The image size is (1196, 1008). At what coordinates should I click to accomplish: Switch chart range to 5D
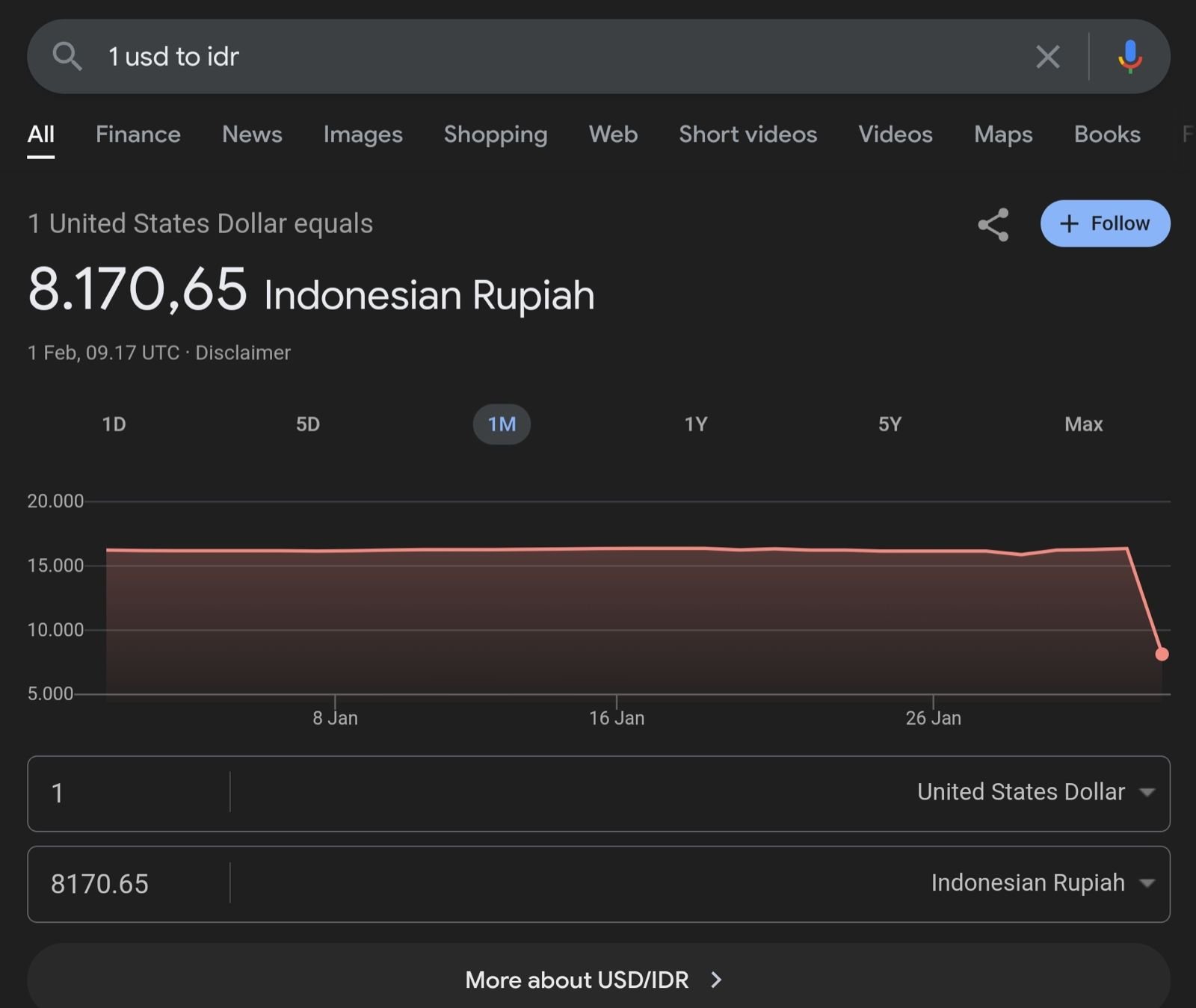point(307,424)
